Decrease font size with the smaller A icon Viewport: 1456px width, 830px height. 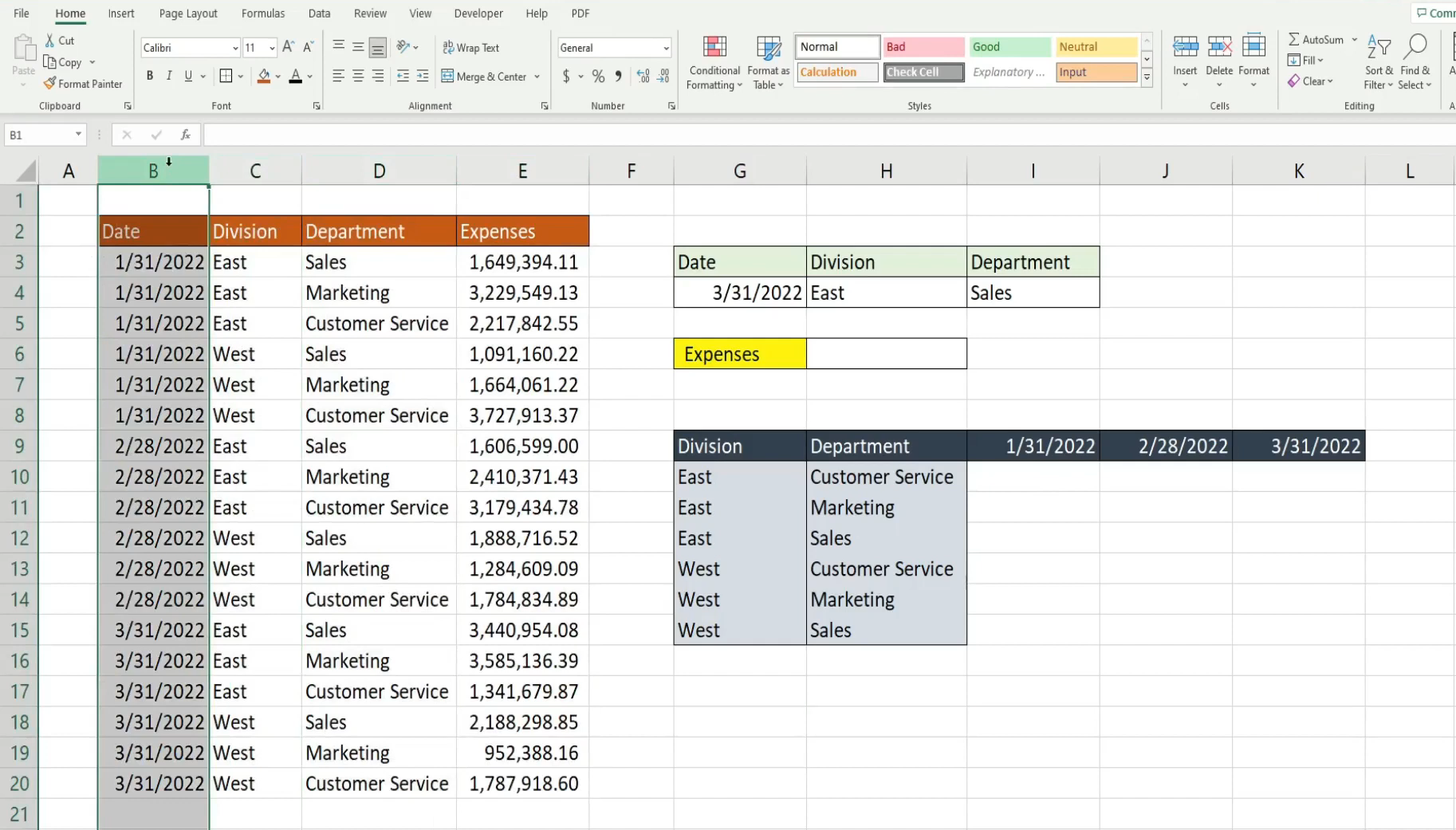click(x=309, y=48)
